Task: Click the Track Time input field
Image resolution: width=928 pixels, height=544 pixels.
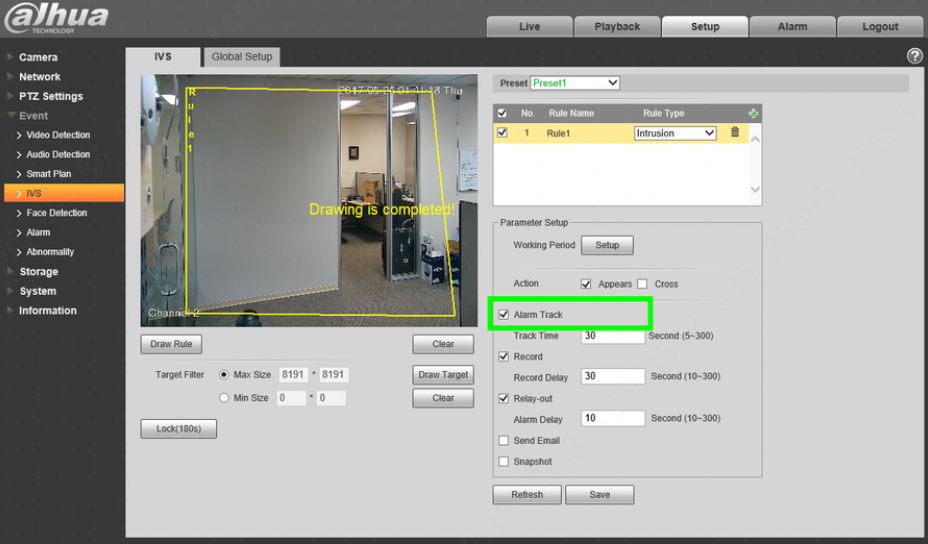Action: pyautogui.click(x=613, y=336)
